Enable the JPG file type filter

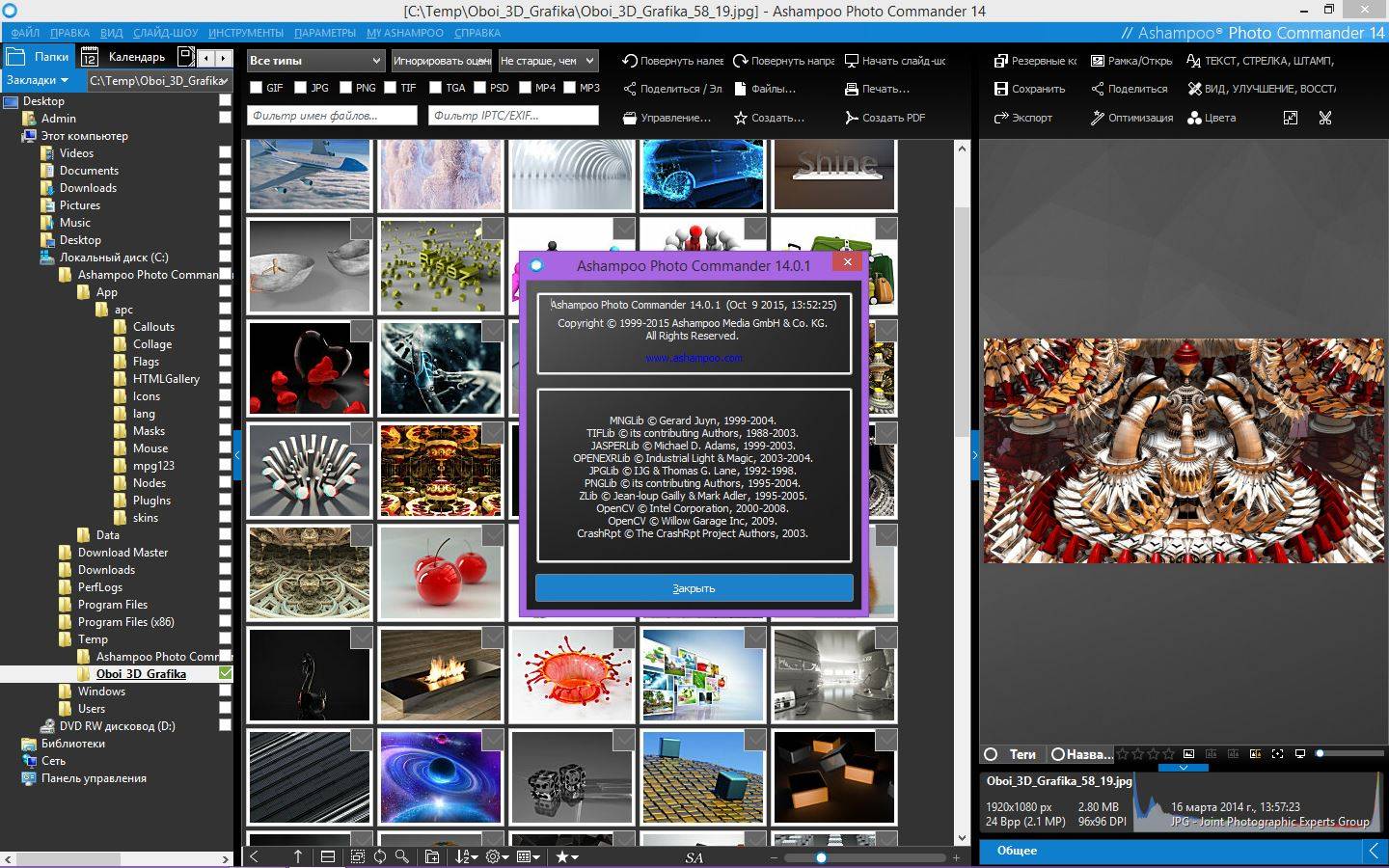301,88
